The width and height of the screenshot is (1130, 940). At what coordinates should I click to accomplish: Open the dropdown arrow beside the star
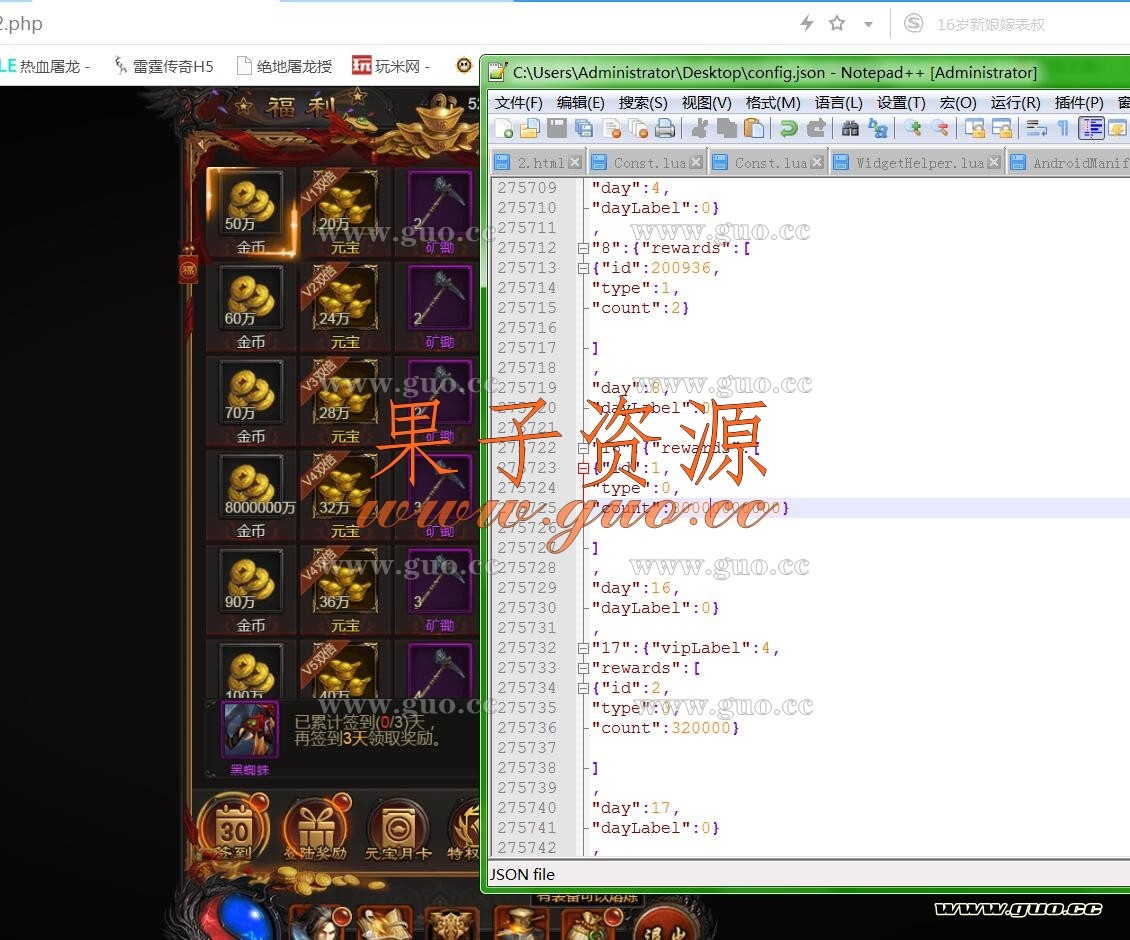[x=868, y=25]
